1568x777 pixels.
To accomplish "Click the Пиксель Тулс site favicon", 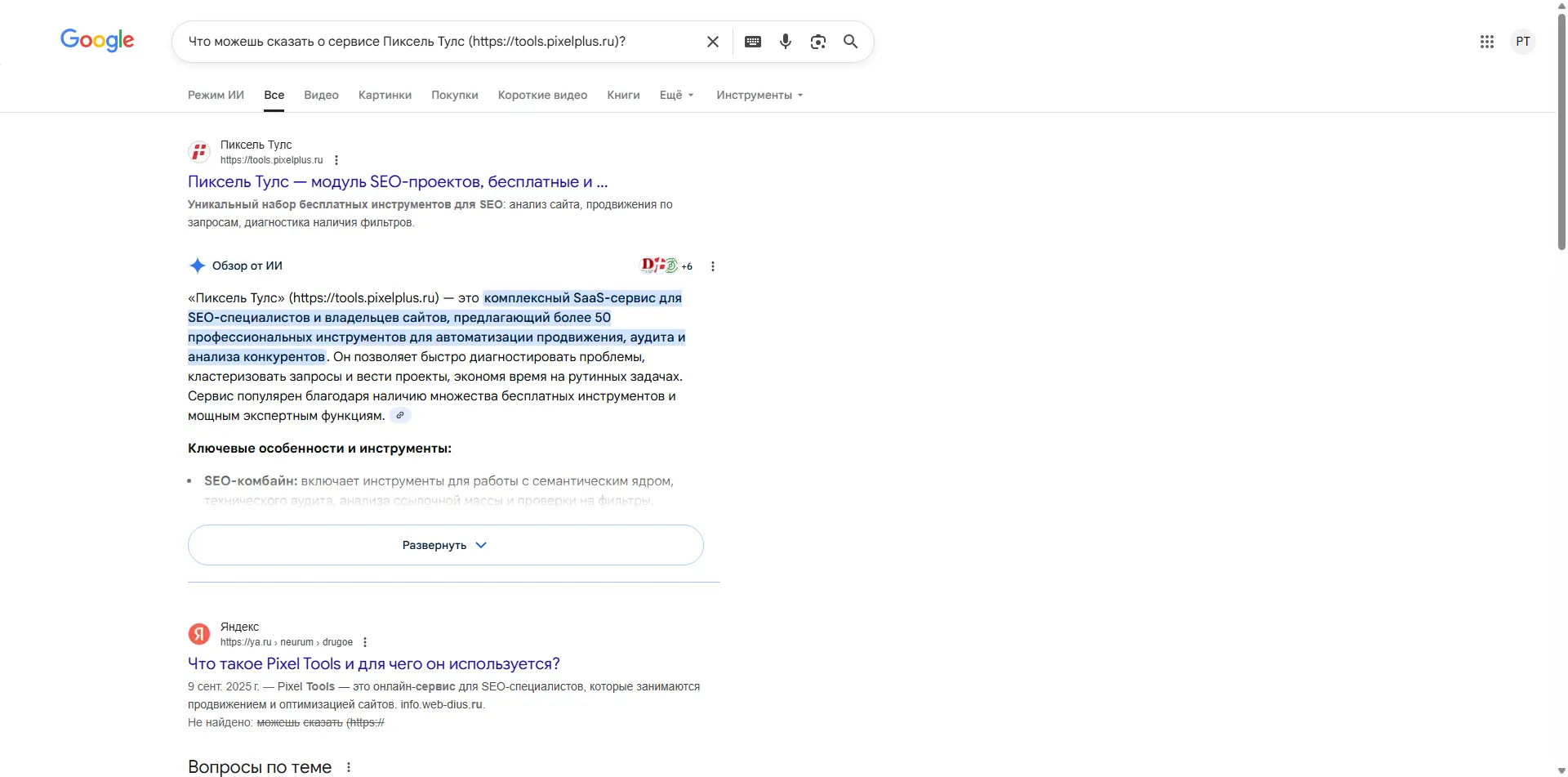I will coord(198,151).
